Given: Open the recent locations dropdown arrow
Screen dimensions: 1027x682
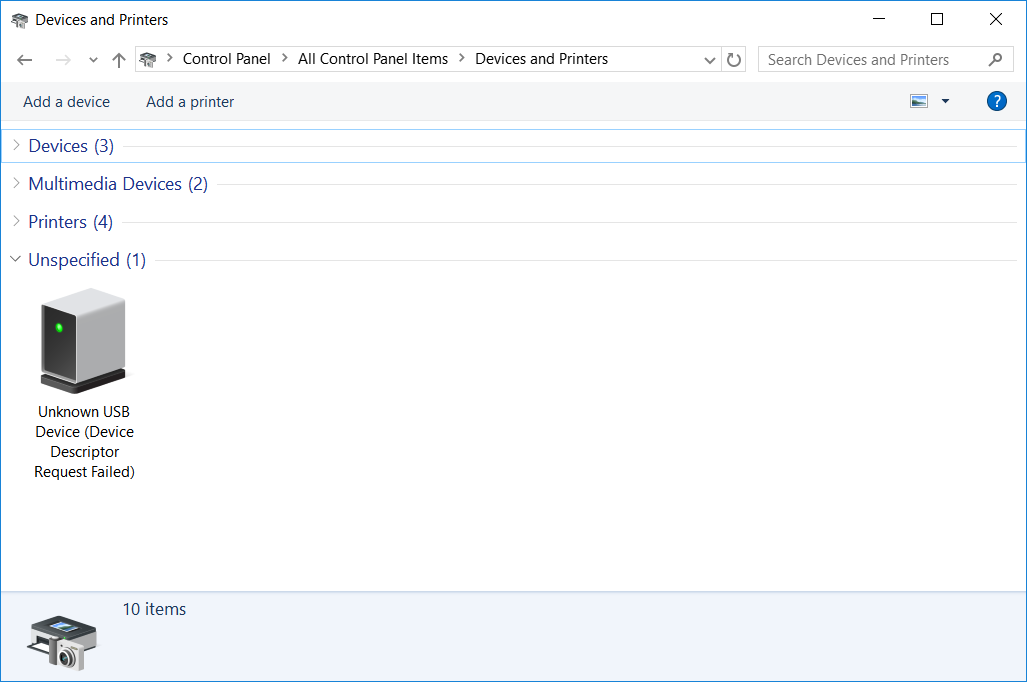Looking at the screenshot, I should click(93, 60).
